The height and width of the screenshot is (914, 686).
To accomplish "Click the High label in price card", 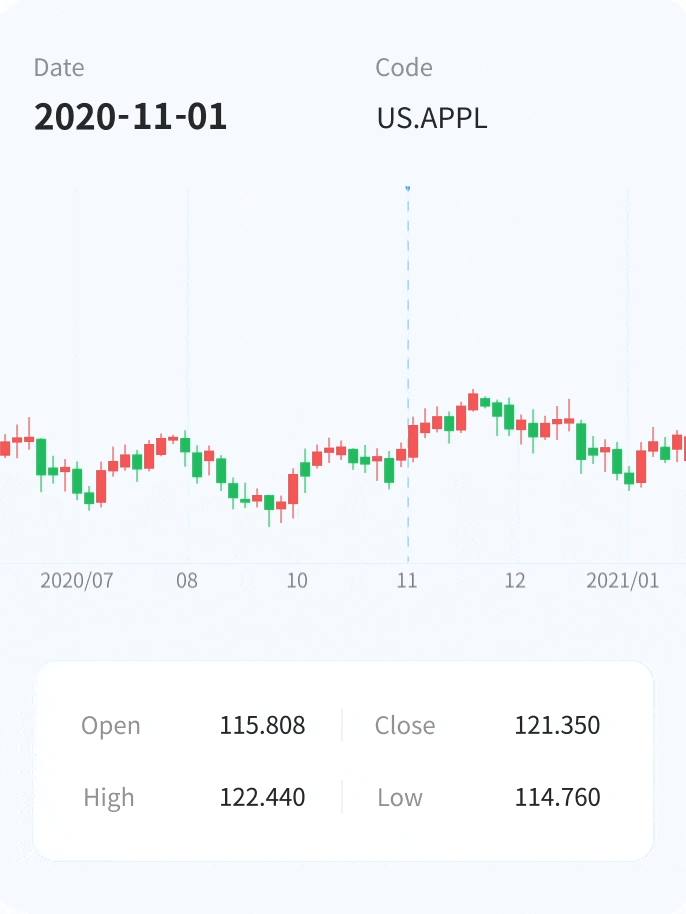I will [x=109, y=797].
